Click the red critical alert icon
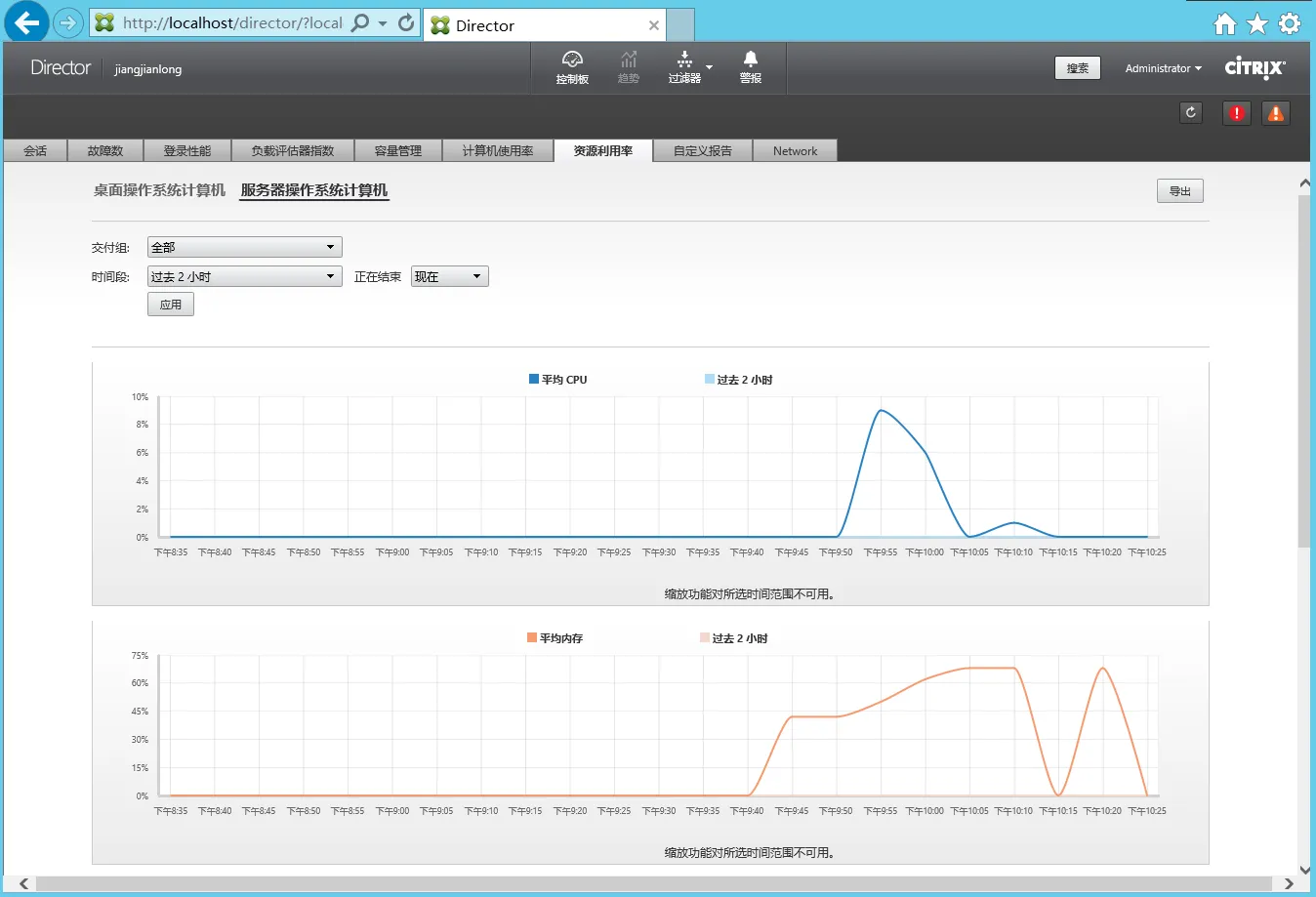 tap(1236, 113)
